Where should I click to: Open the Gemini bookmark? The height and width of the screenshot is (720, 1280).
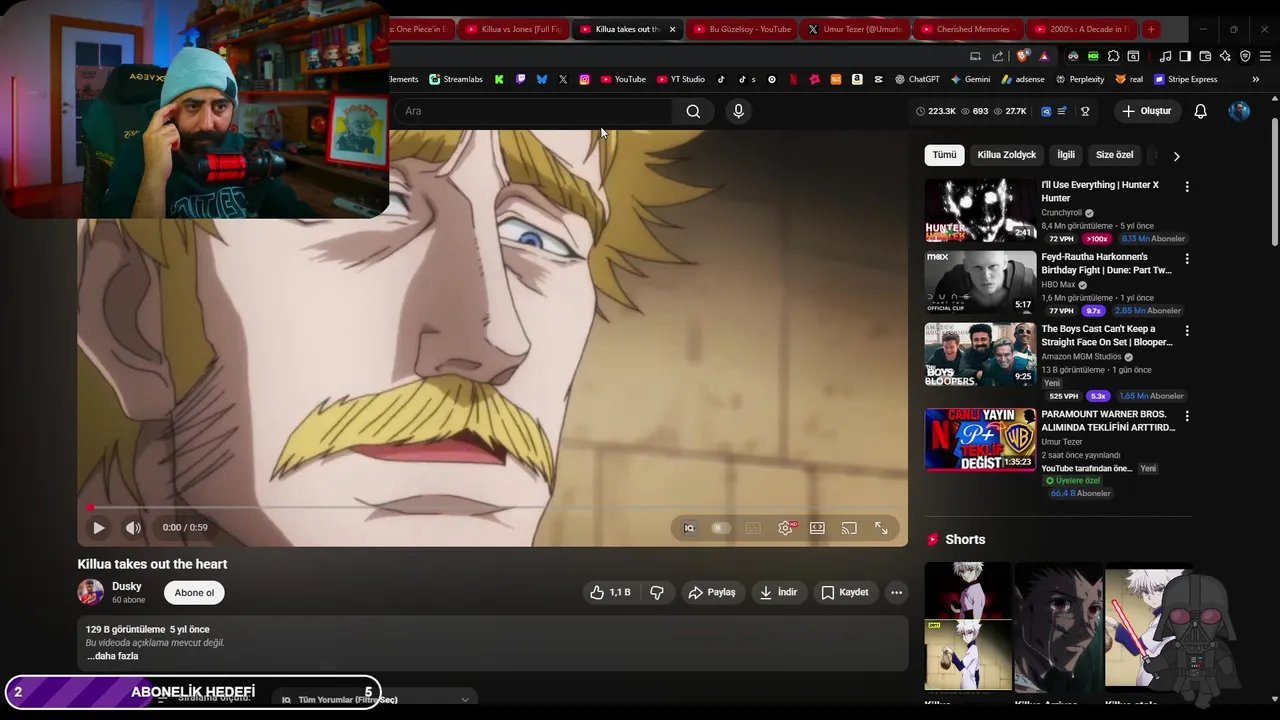coord(970,79)
